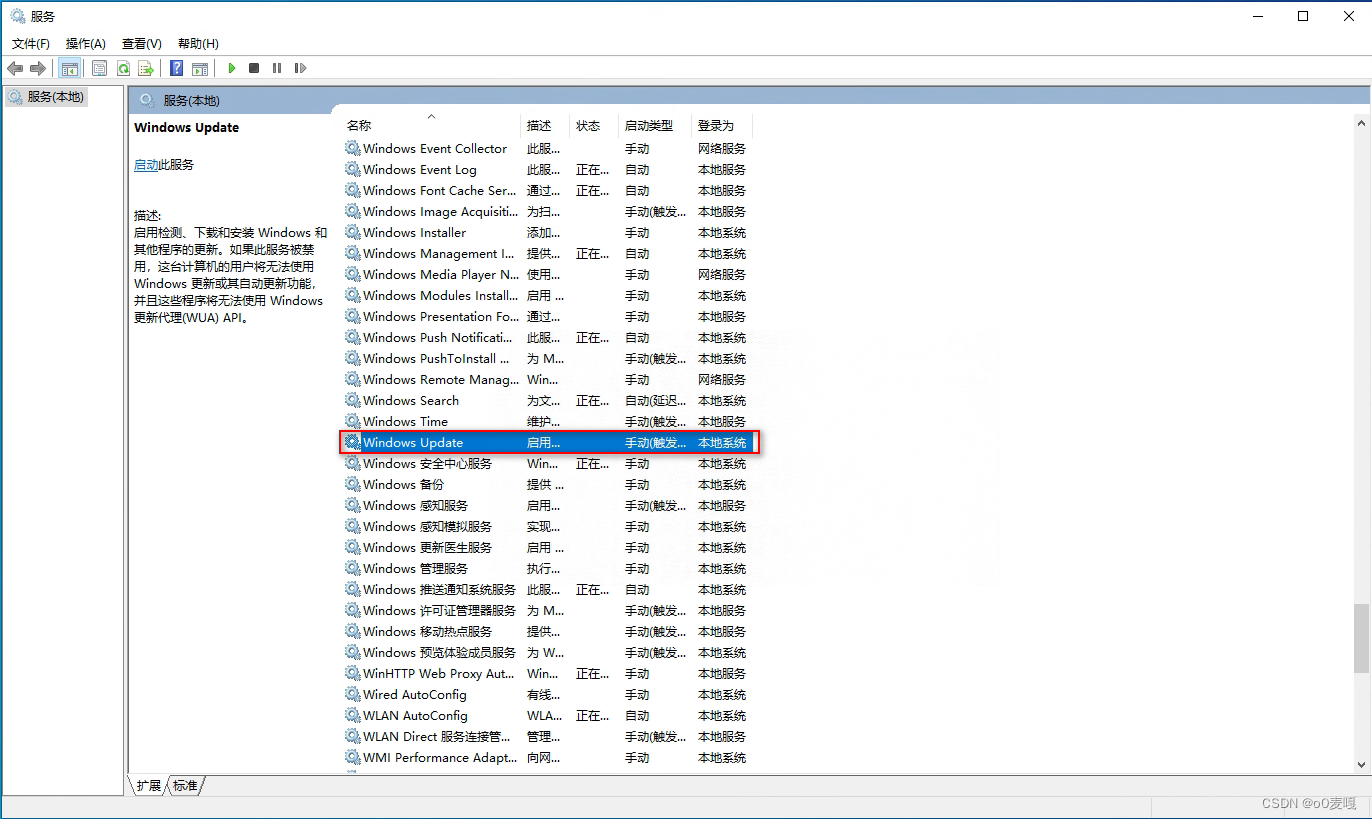Open the Properties toolbar icon
Viewport: 1372px width, 819px height.
(x=99, y=68)
